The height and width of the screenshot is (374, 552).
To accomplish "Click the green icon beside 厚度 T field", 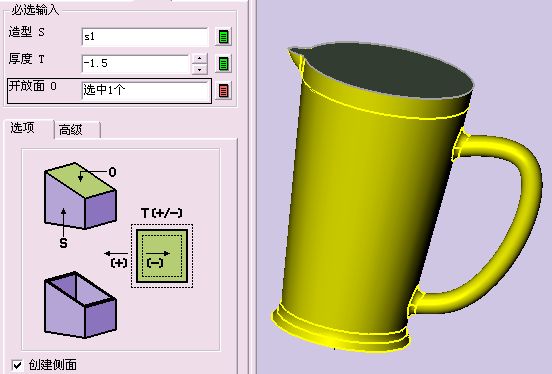I will click(223, 64).
